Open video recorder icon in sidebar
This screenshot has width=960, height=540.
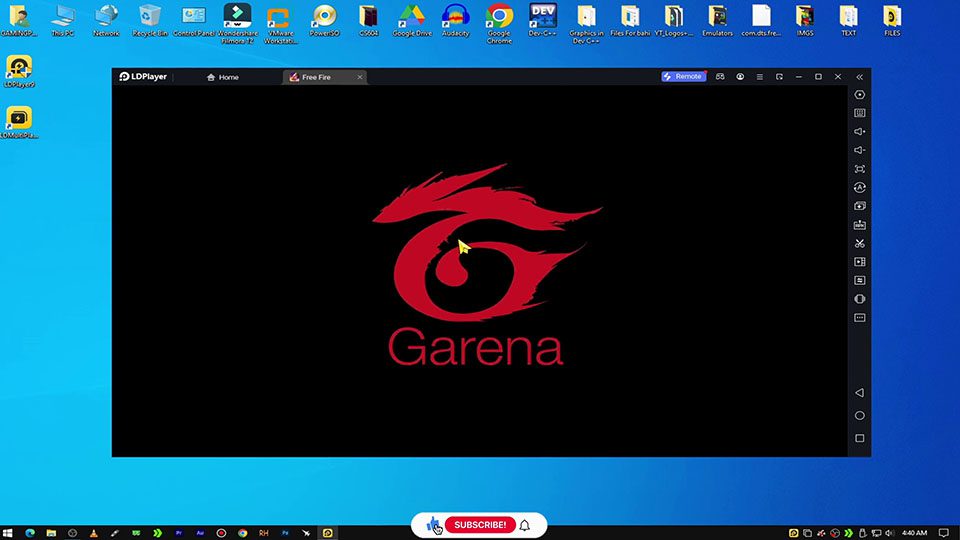860,262
